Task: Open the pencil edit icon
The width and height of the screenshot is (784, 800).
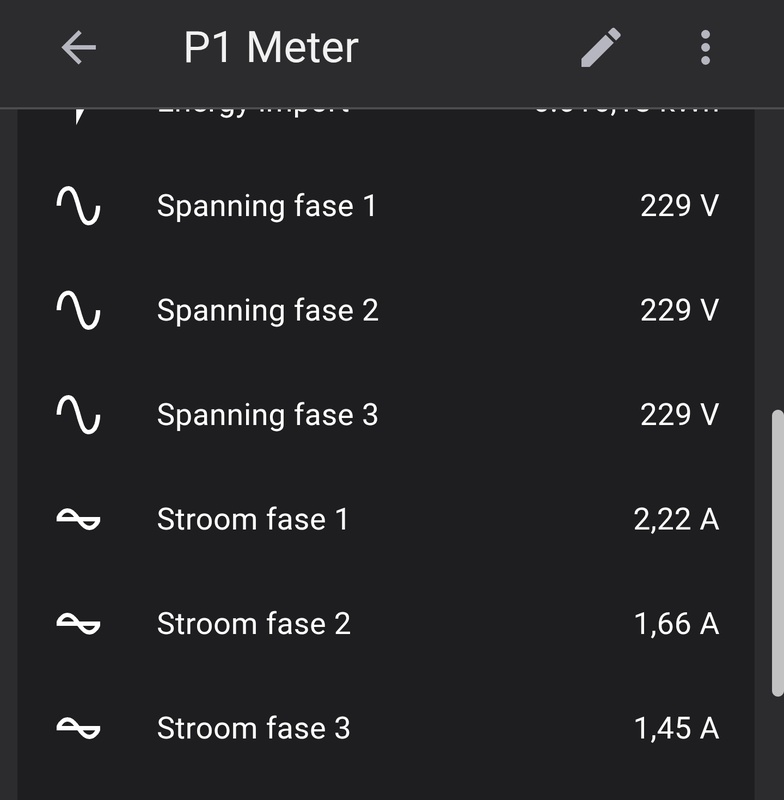Action: [601, 47]
